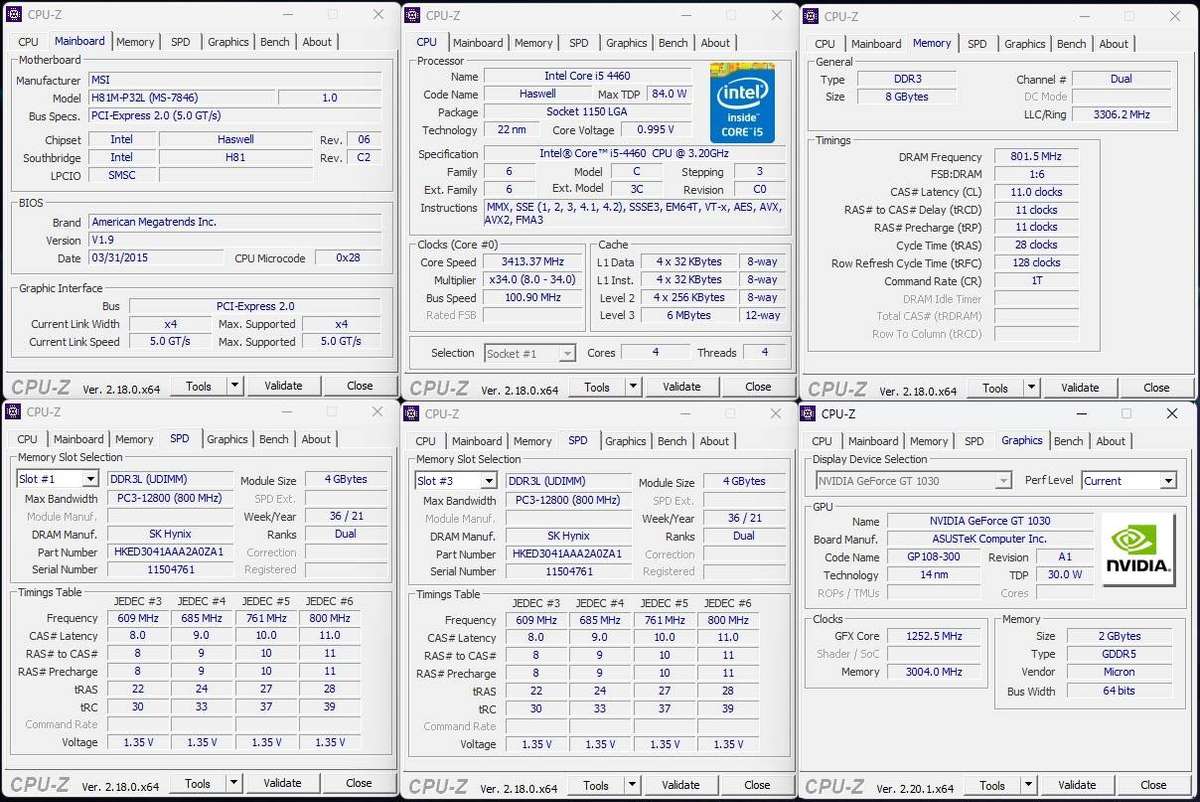This screenshot has height=802, width=1200.
Task: Click the '0.995 V' Core Voltage value
Action: click(655, 130)
